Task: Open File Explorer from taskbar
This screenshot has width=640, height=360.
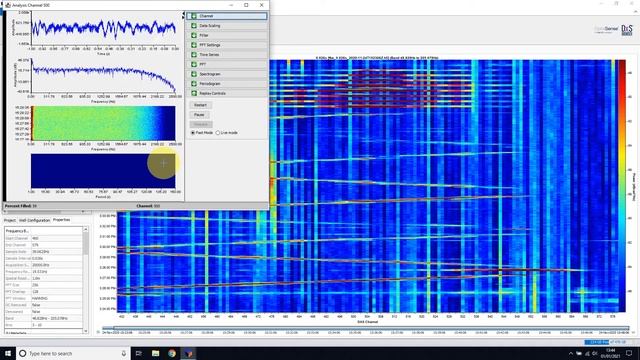Action: coord(156,353)
